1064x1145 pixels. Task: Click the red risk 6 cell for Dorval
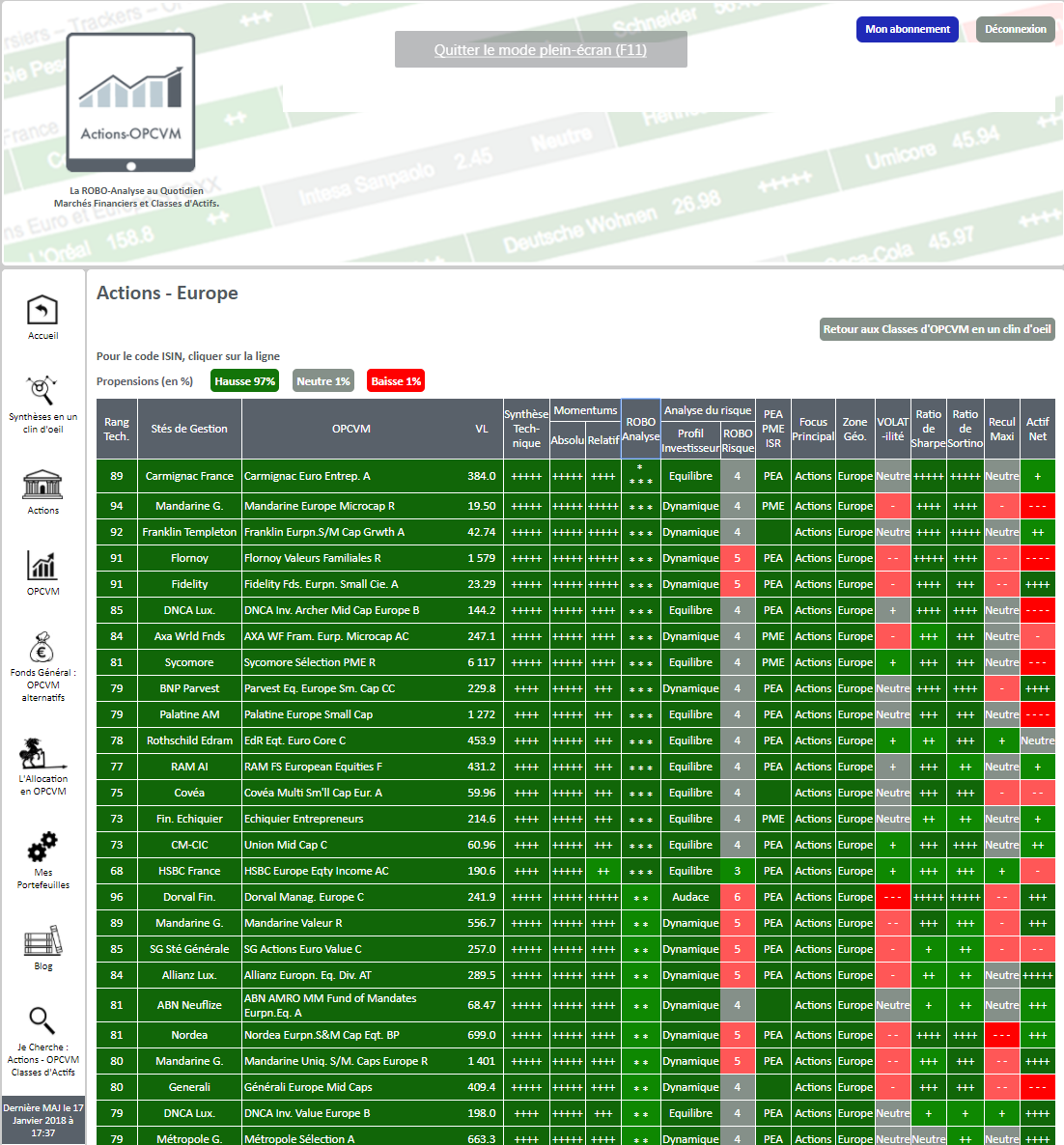click(x=737, y=897)
